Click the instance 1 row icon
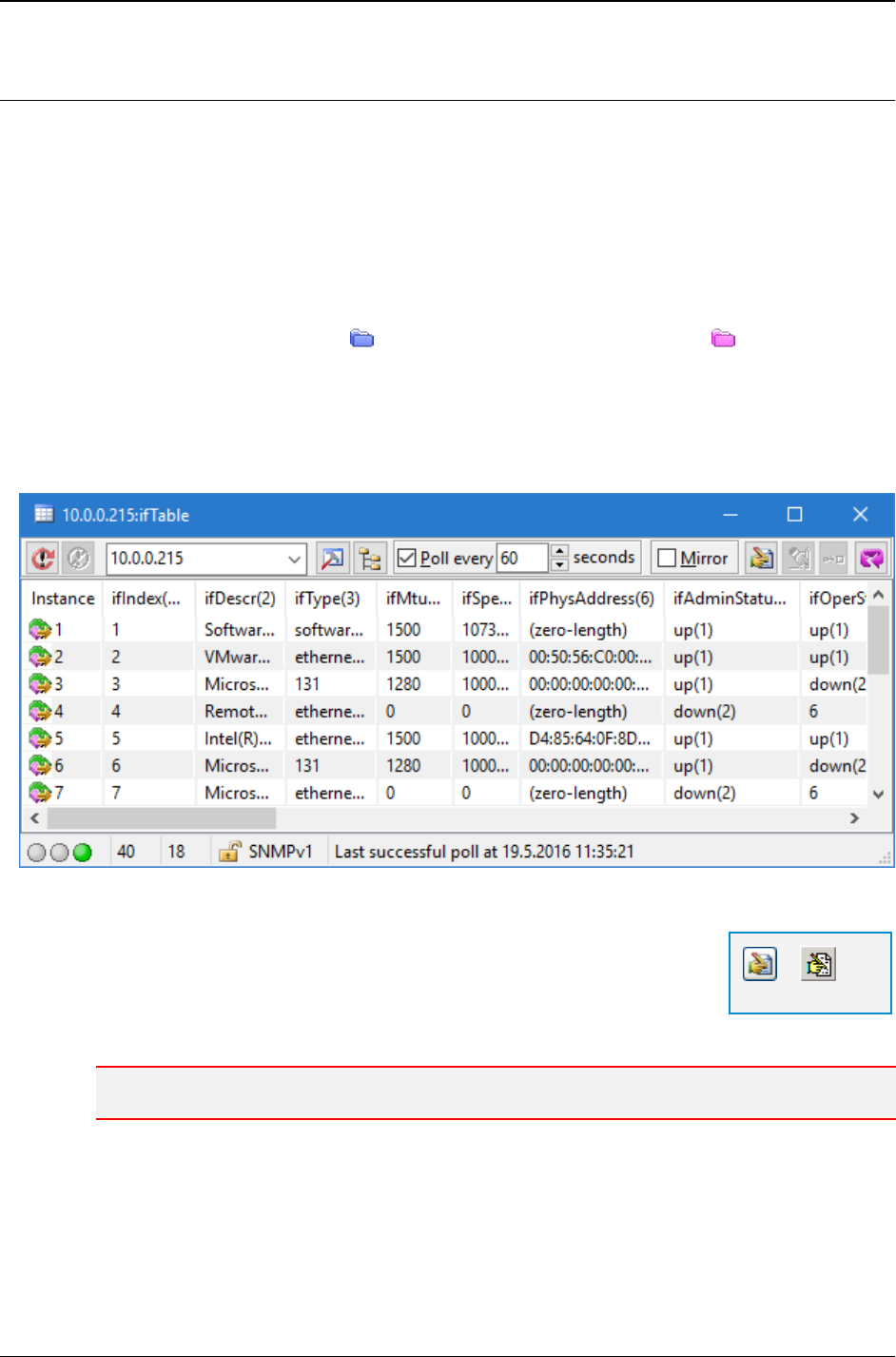Image resolution: width=896 pixels, height=1357 pixels. pos(40,629)
